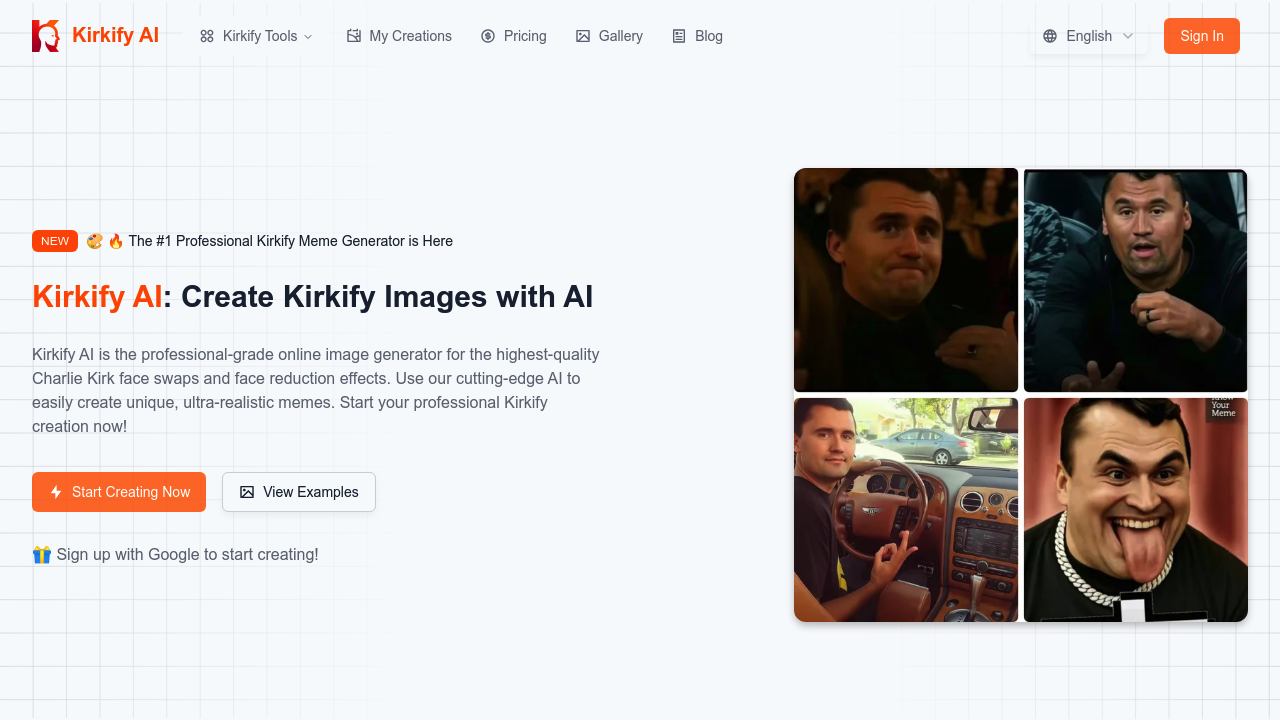Click the globe icon for language selection
Screen dimensions: 1280x720
click(x=1050, y=36)
